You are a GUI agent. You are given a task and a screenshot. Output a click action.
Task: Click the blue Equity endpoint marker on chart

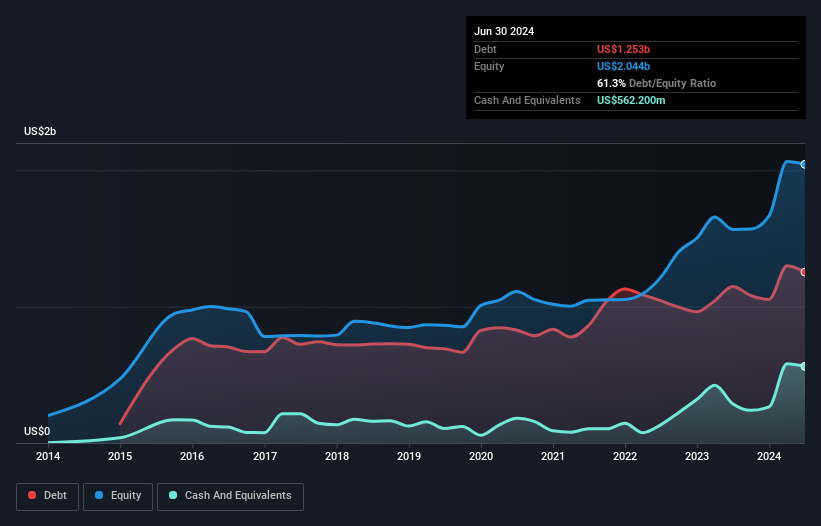point(803,164)
